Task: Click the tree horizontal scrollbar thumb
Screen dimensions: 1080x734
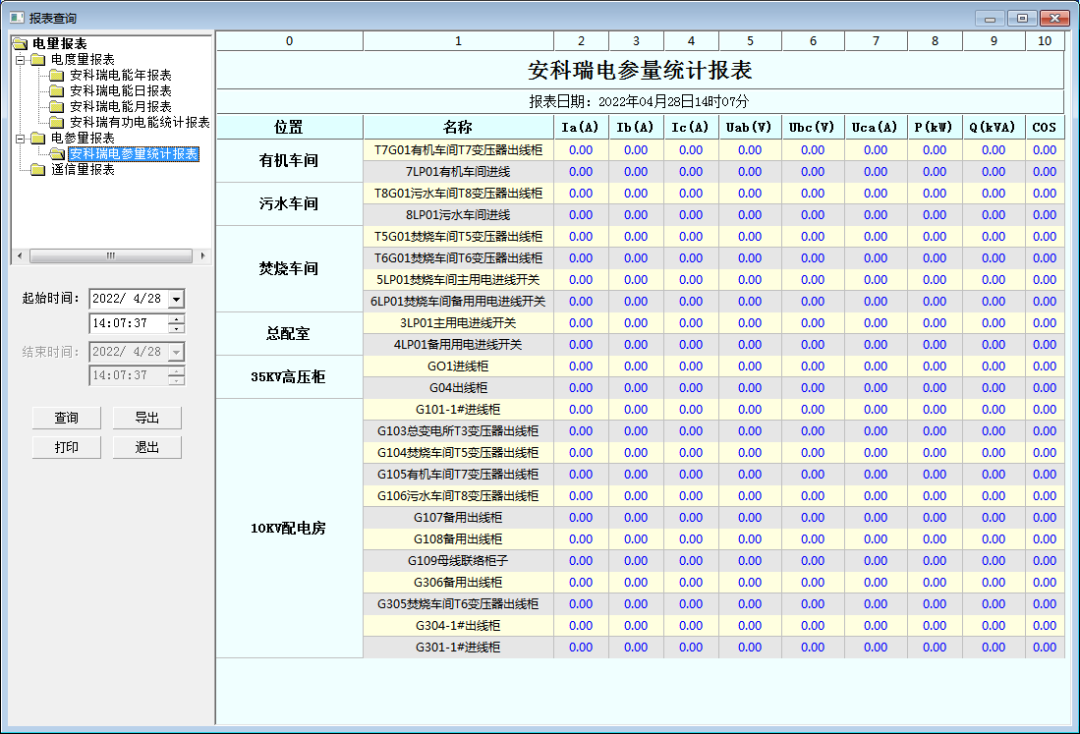Action: point(111,256)
